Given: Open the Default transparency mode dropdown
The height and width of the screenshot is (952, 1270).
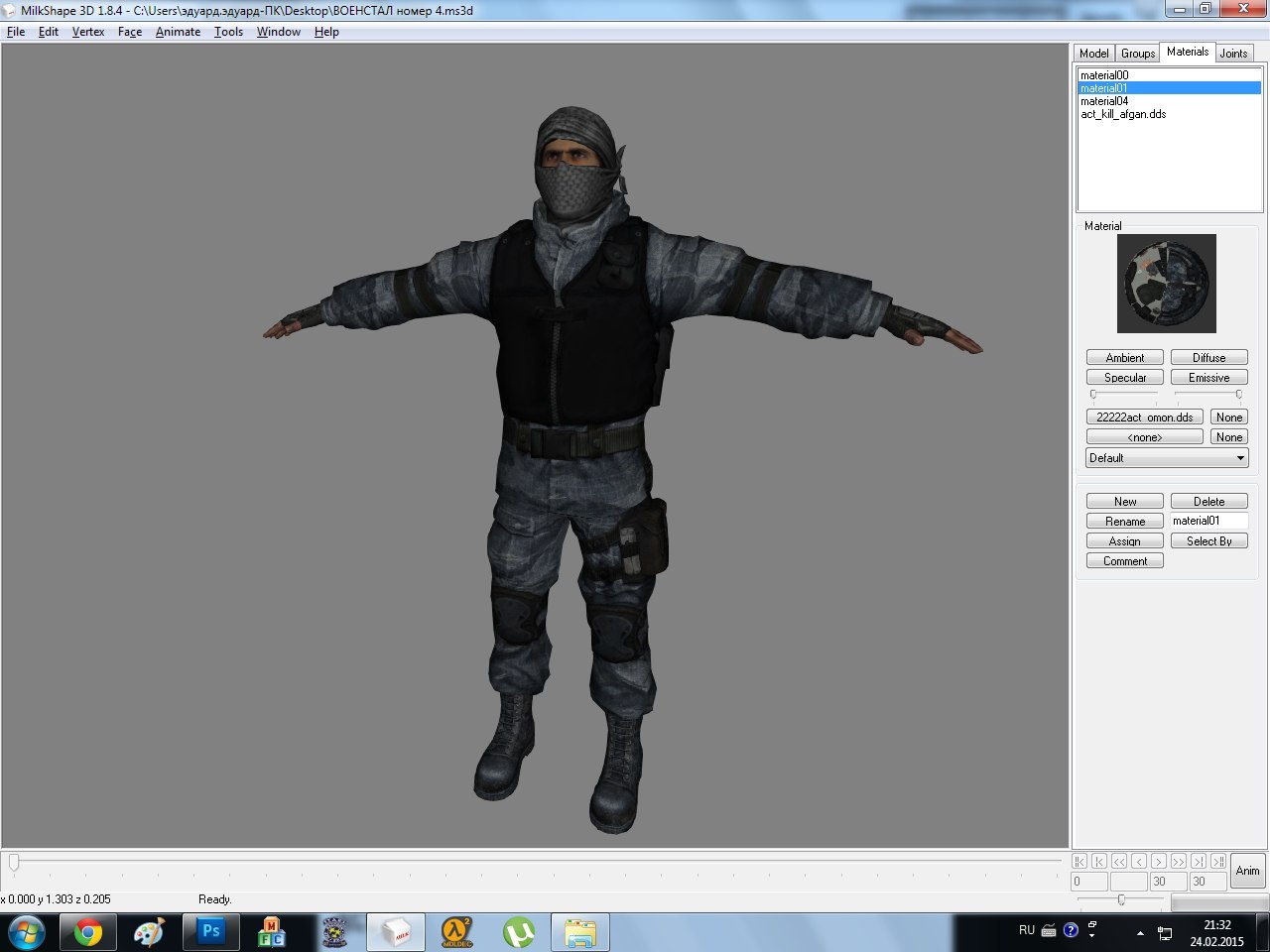Looking at the screenshot, I should (1166, 458).
